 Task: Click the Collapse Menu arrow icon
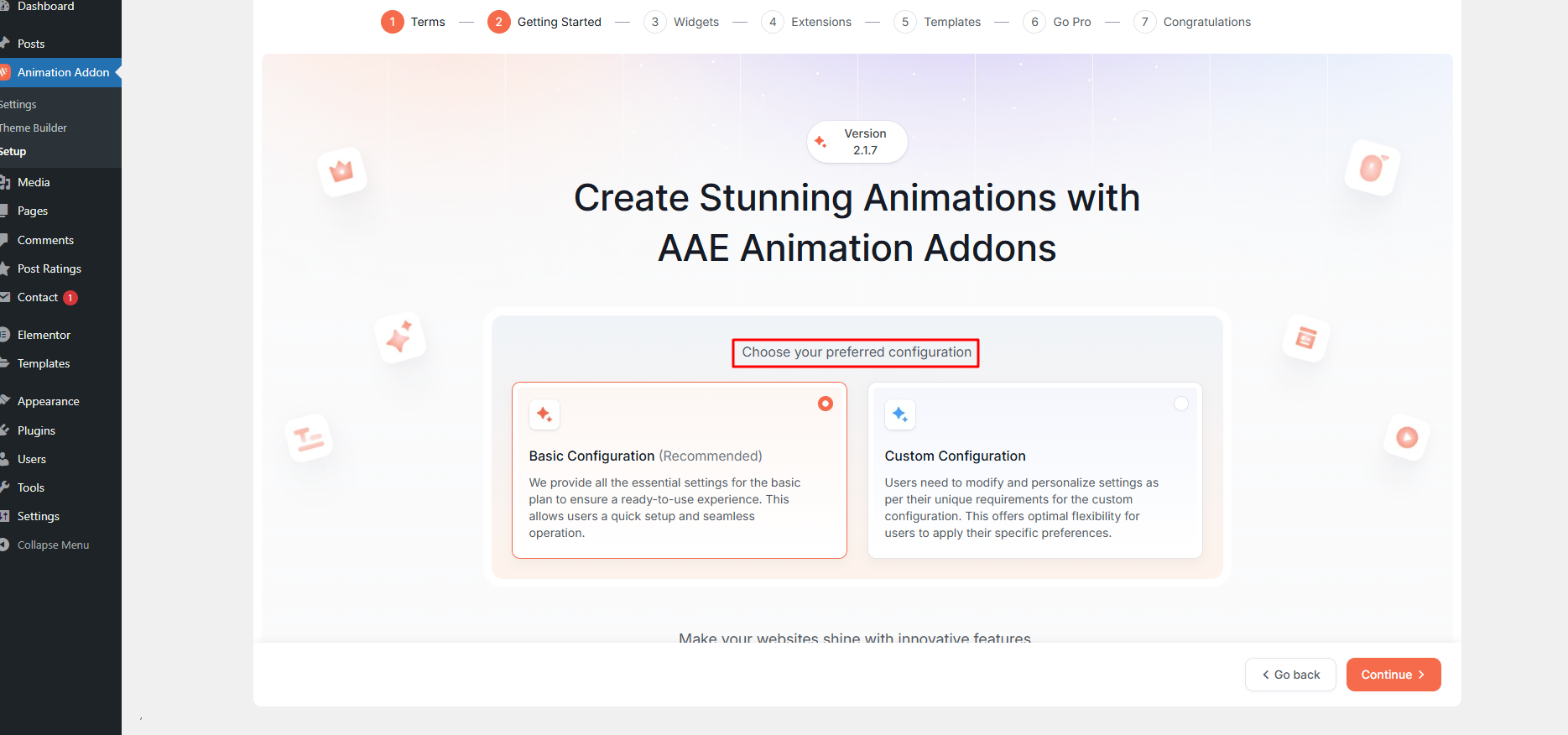coord(3,545)
